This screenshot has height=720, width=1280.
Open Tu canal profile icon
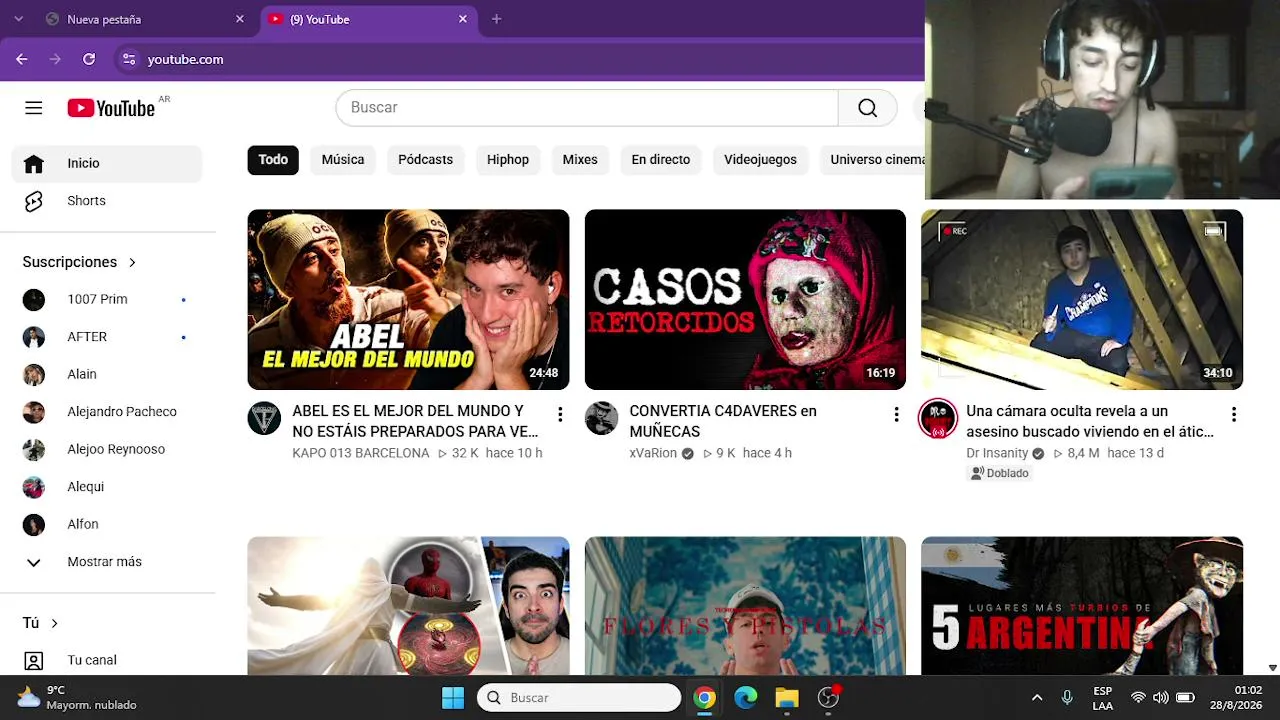pos(34,660)
